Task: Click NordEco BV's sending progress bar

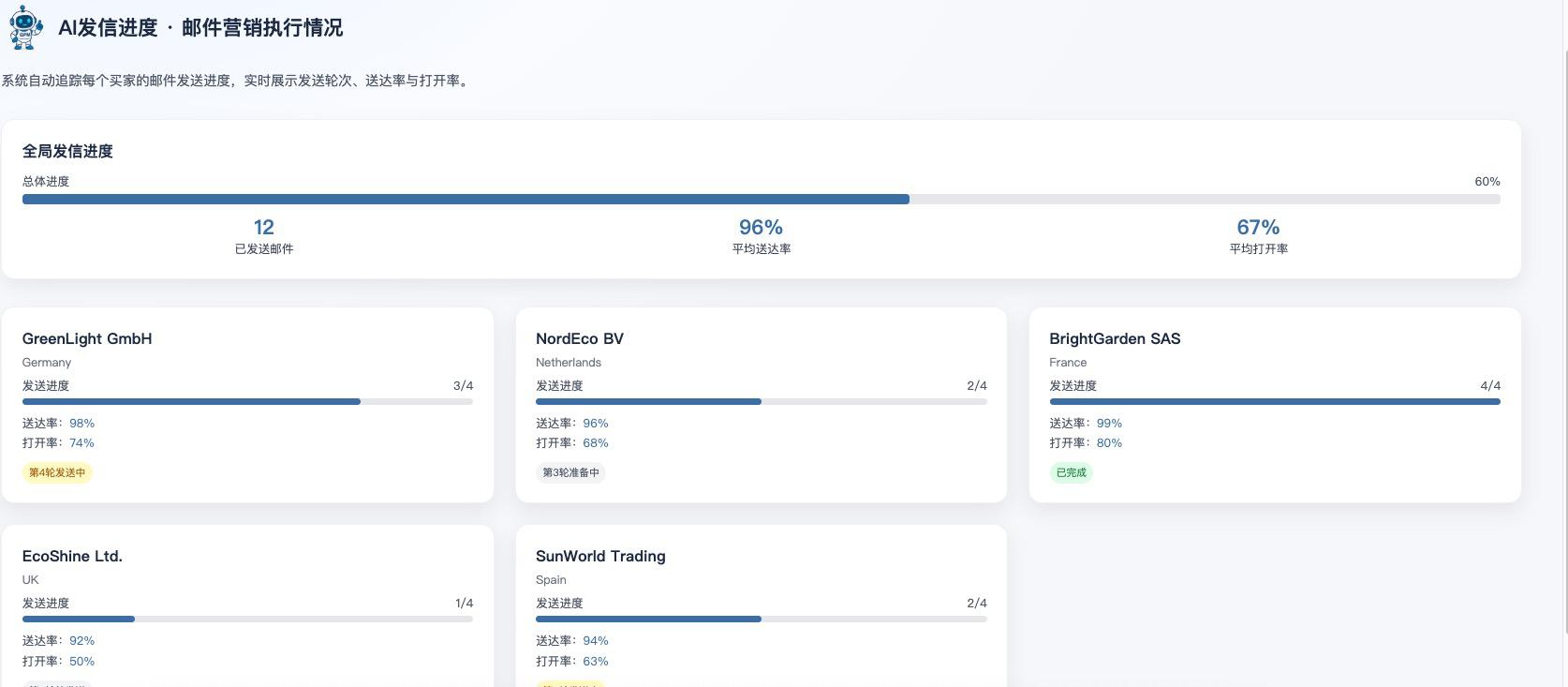Action: point(761,402)
